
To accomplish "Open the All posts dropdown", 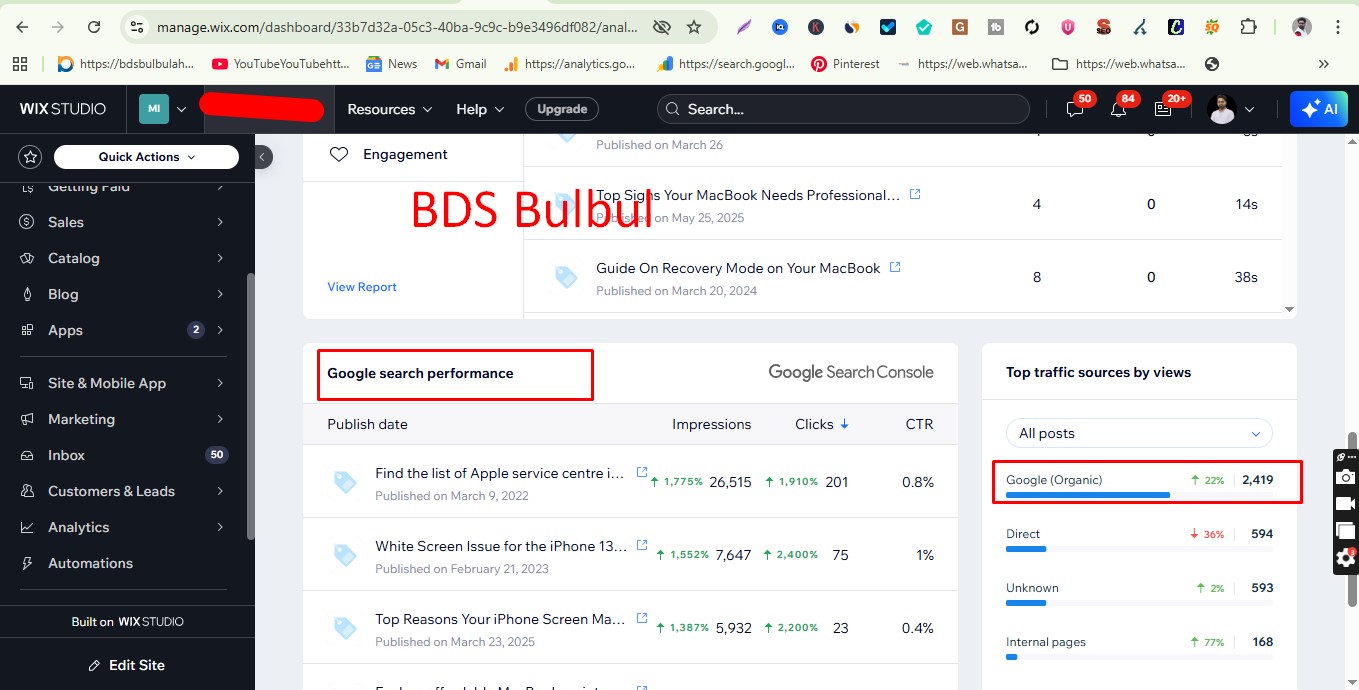I will point(1138,433).
